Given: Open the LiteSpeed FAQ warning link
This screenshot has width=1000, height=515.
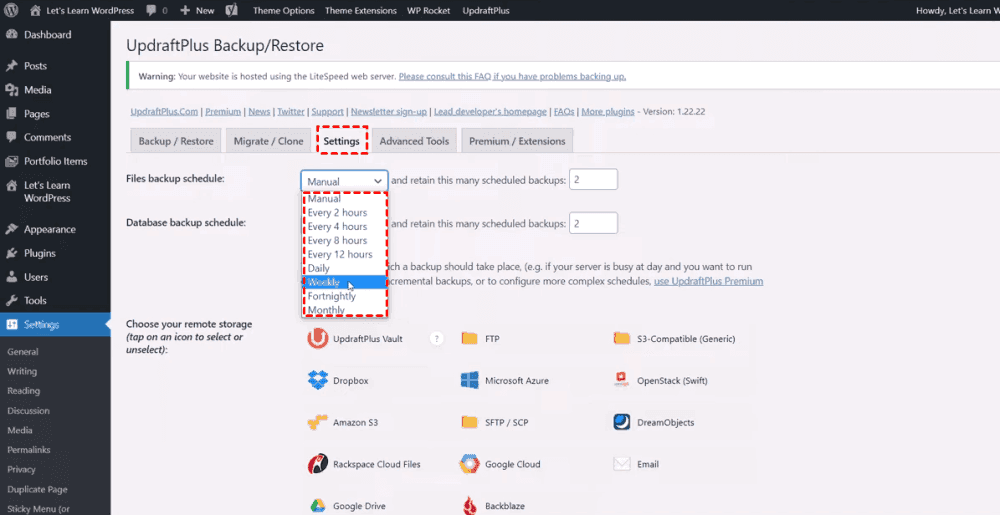Looking at the screenshot, I should [x=512, y=76].
